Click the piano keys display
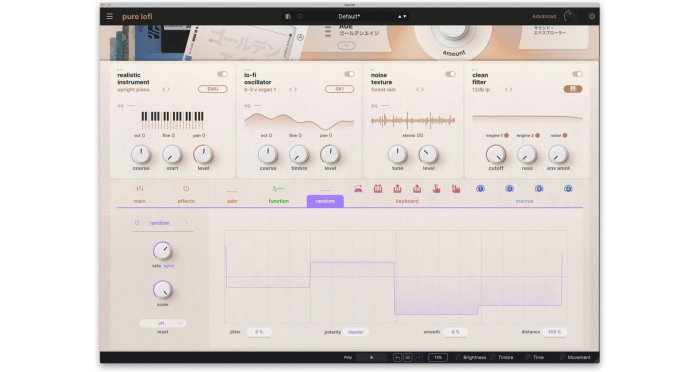700x372 pixels. point(172,120)
